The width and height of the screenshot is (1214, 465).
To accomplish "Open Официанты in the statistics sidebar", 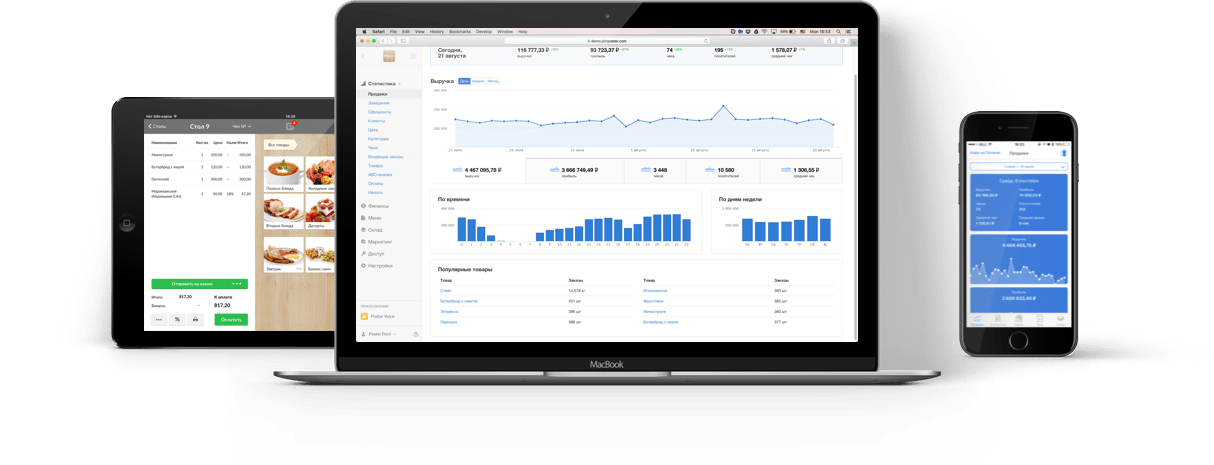I will [x=380, y=112].
